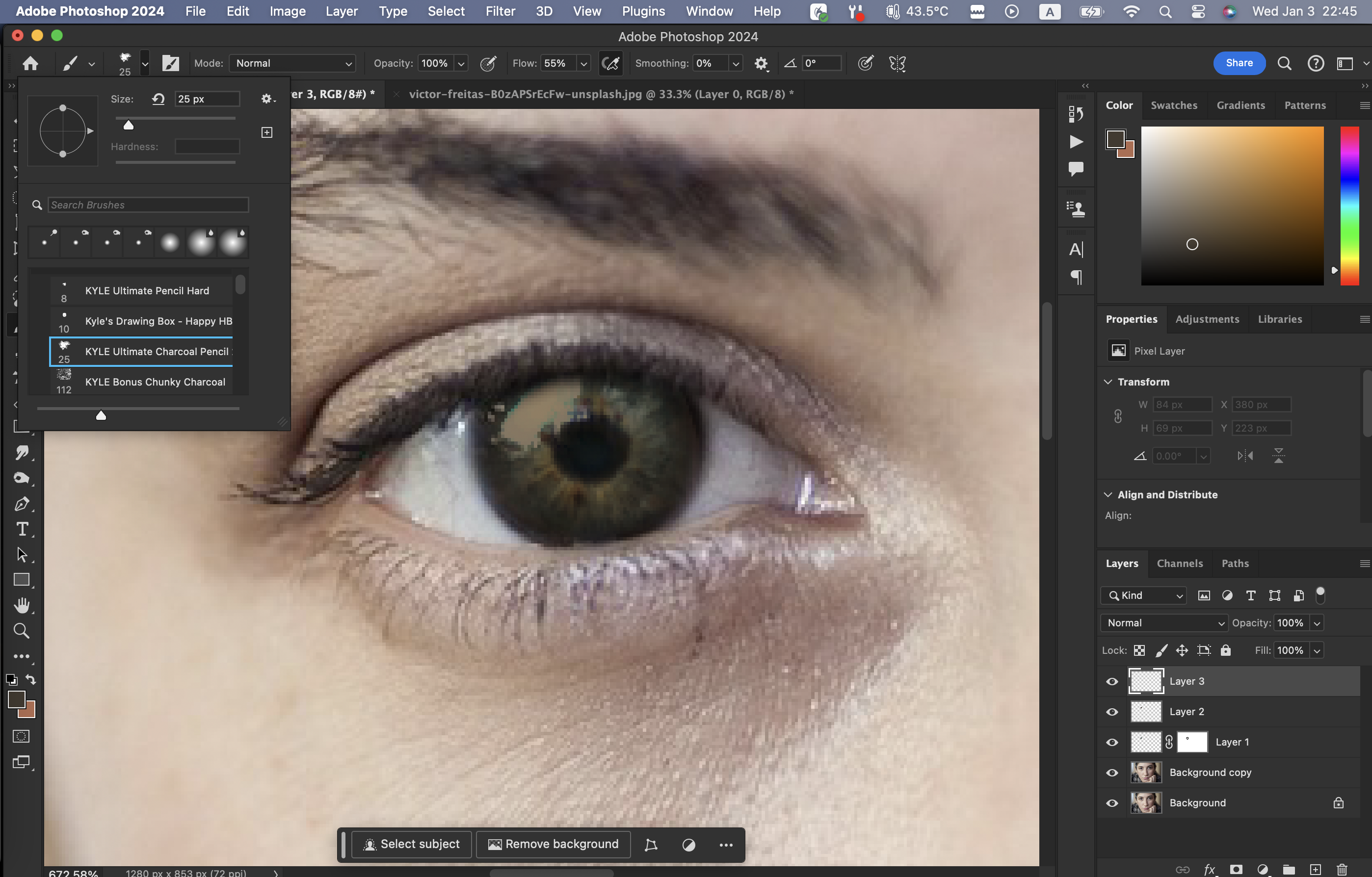Viewport: 1372px width, 877px height.
Task: Enable airbrush-style build-up effects icon
Action: (x=610, y=63)
